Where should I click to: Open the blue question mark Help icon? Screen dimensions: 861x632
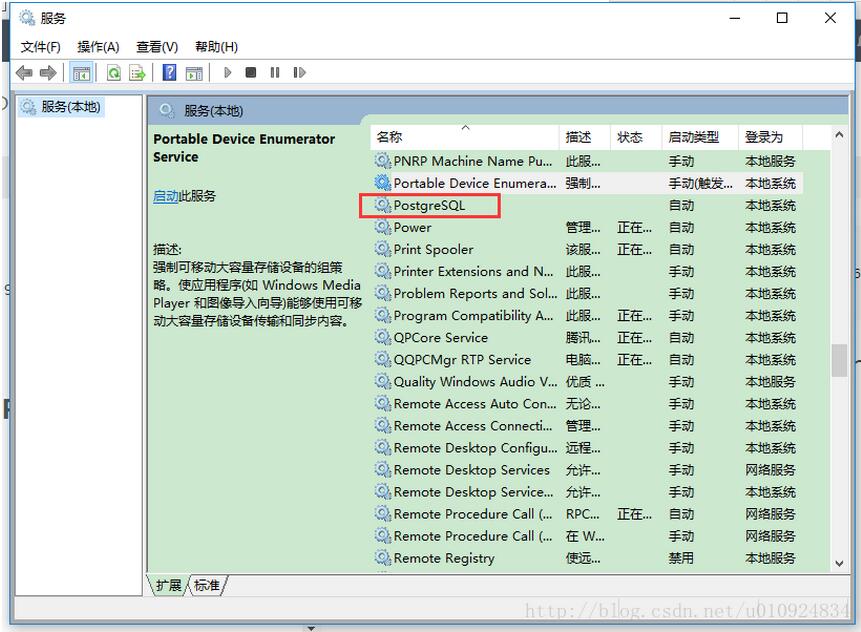pos(170,73)
